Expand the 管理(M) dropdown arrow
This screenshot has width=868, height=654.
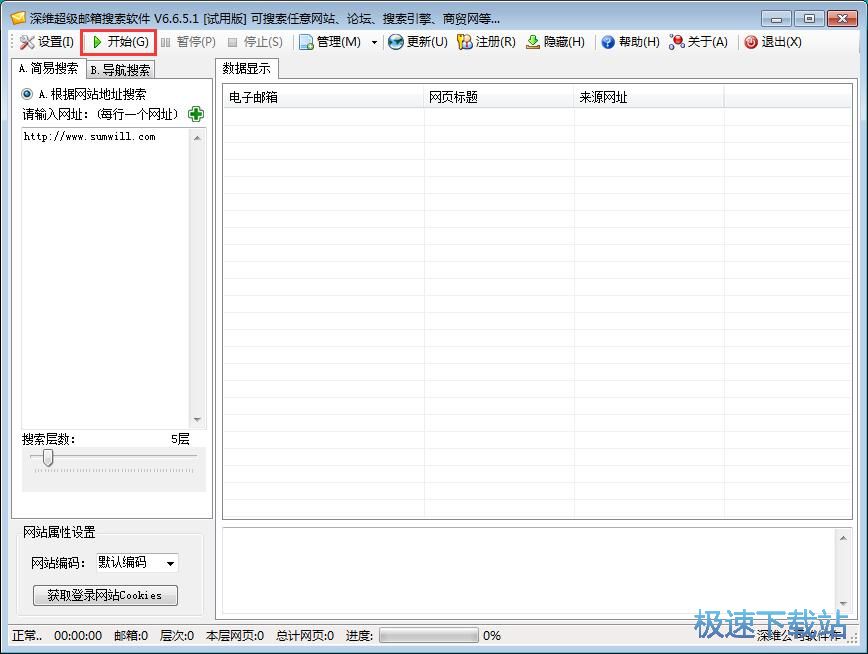point(374,42)
